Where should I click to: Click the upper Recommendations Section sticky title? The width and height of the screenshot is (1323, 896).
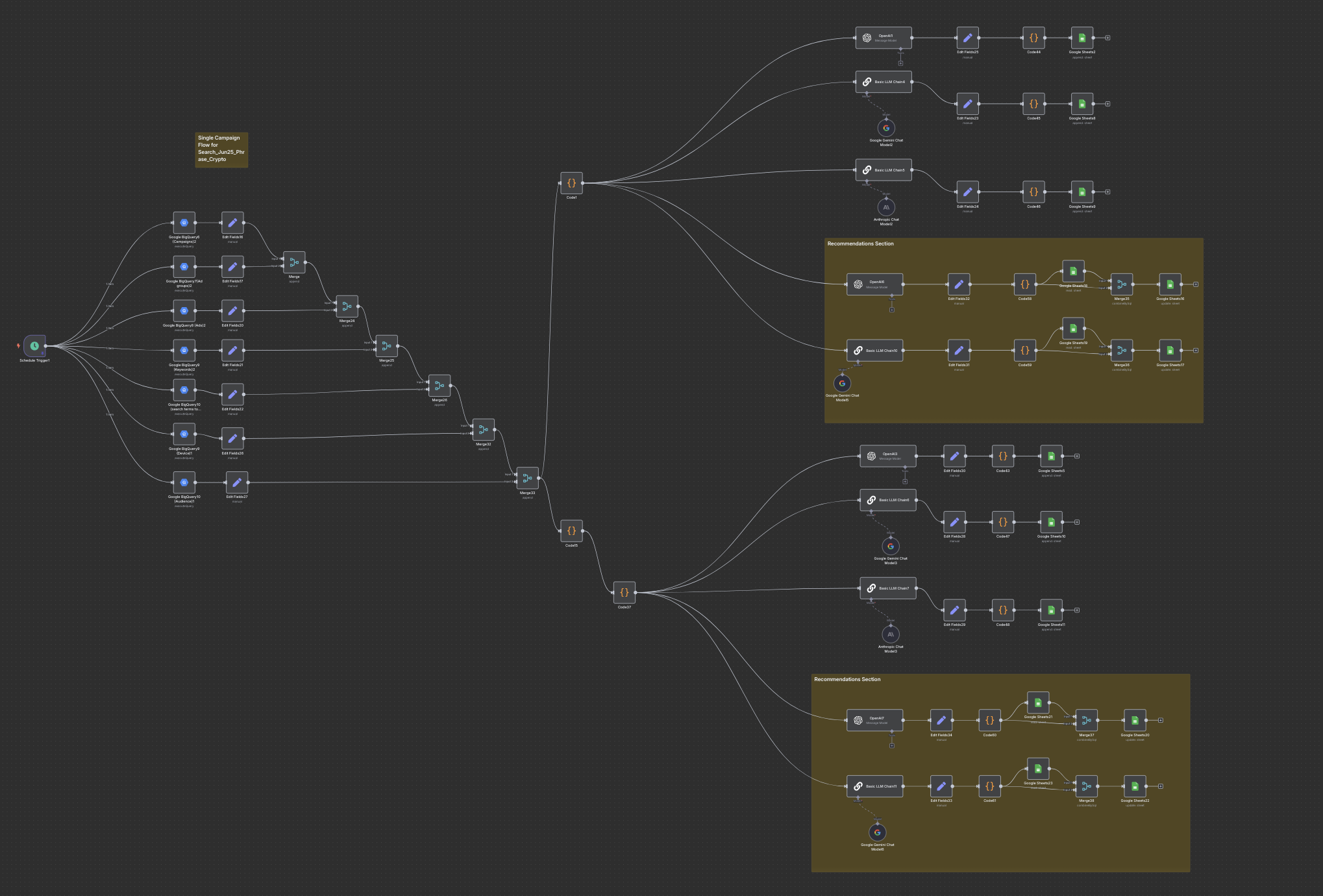click(860, 244)
